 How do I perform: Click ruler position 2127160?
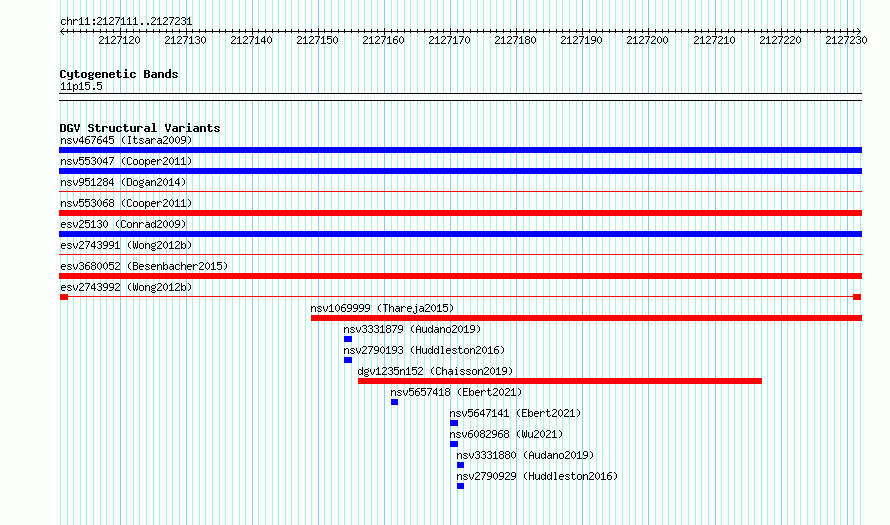click(383, 40)
